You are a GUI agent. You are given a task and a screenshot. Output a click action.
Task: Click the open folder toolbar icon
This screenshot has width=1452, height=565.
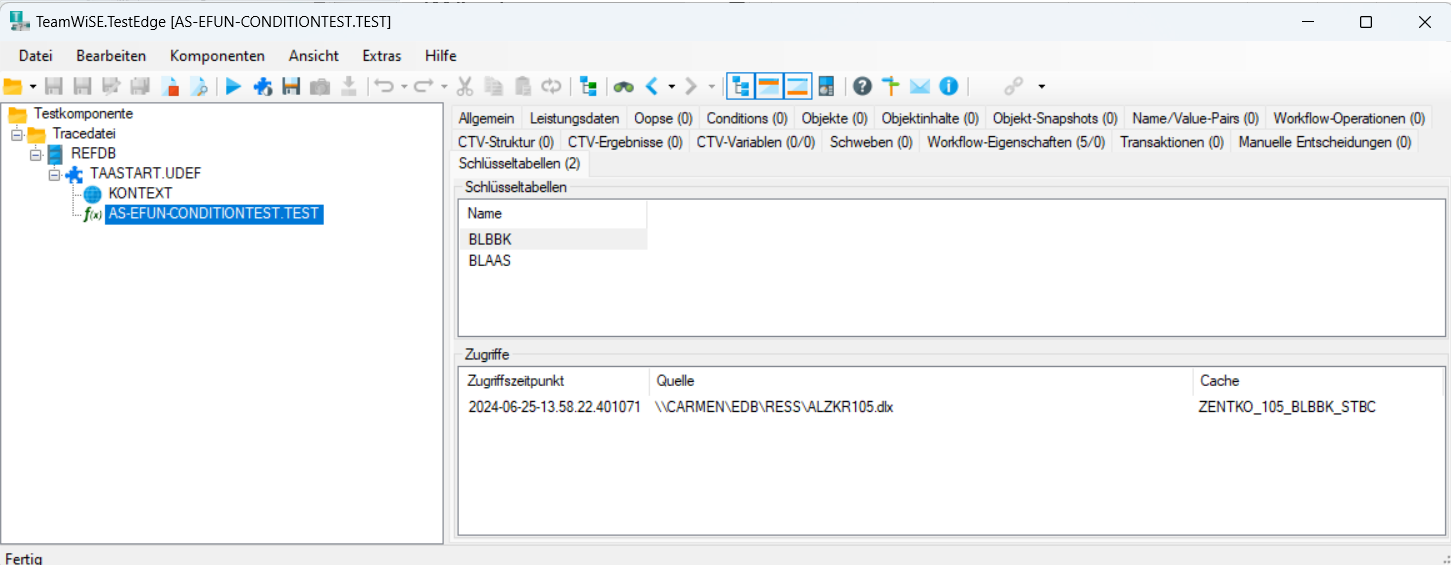click(x=13, y=87)
